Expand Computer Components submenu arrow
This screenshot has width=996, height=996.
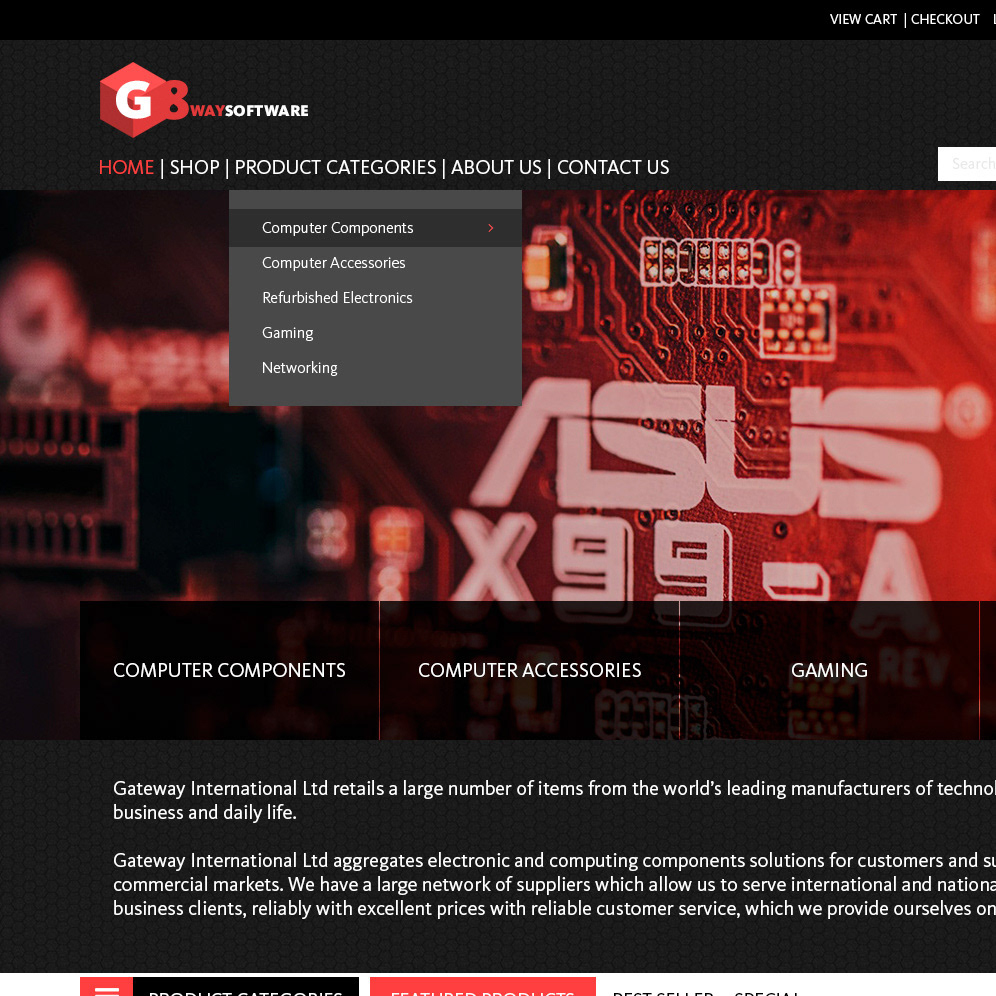[x=490, y=227]
